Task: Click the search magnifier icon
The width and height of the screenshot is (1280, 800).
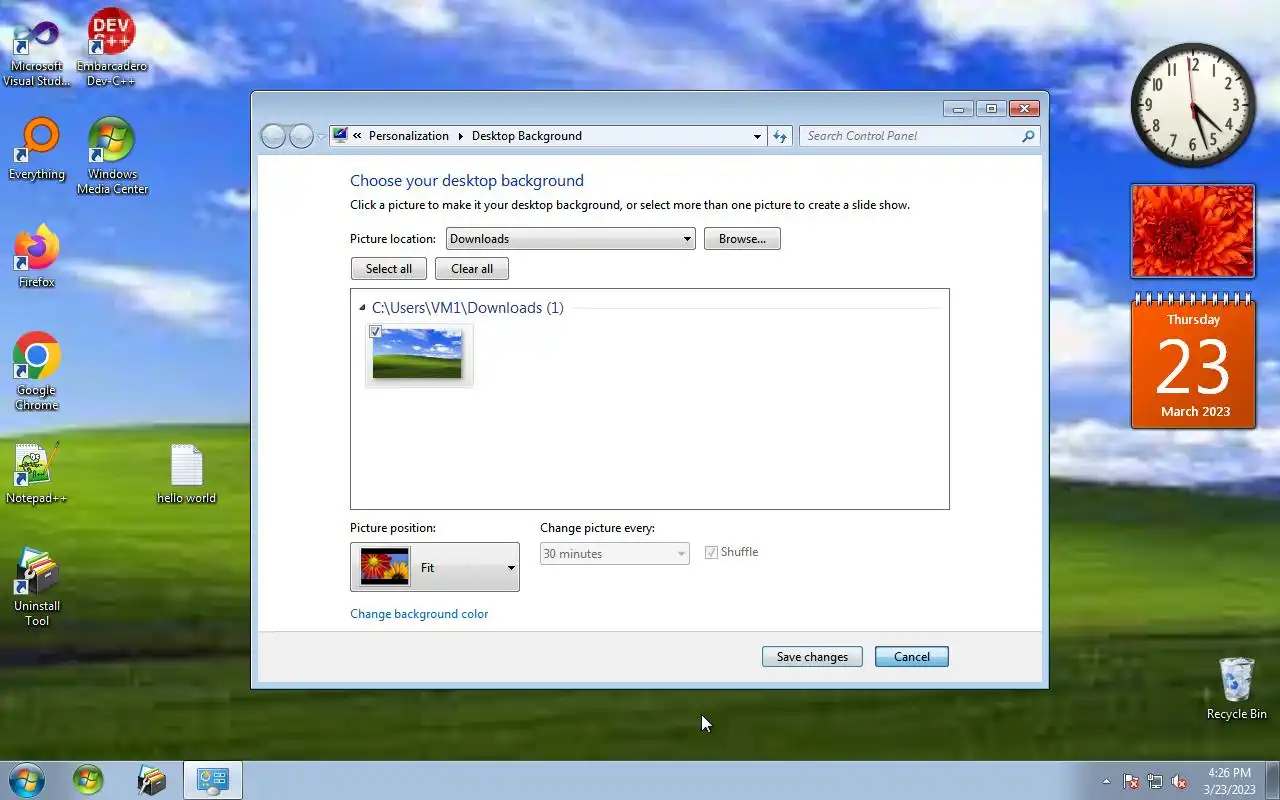Action: click(1028, 136)
